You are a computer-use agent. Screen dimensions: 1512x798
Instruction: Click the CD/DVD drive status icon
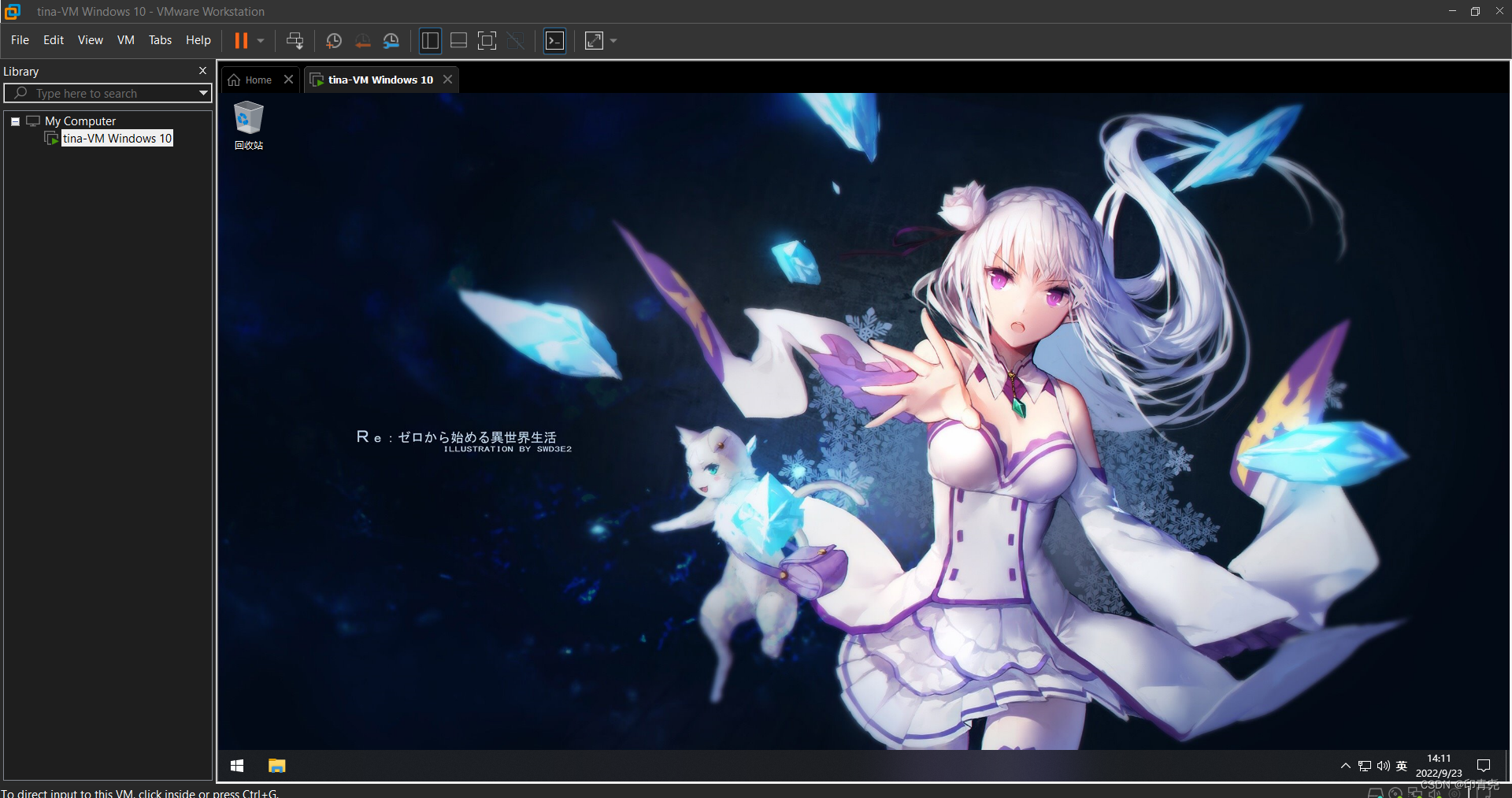click(1395, 792)
